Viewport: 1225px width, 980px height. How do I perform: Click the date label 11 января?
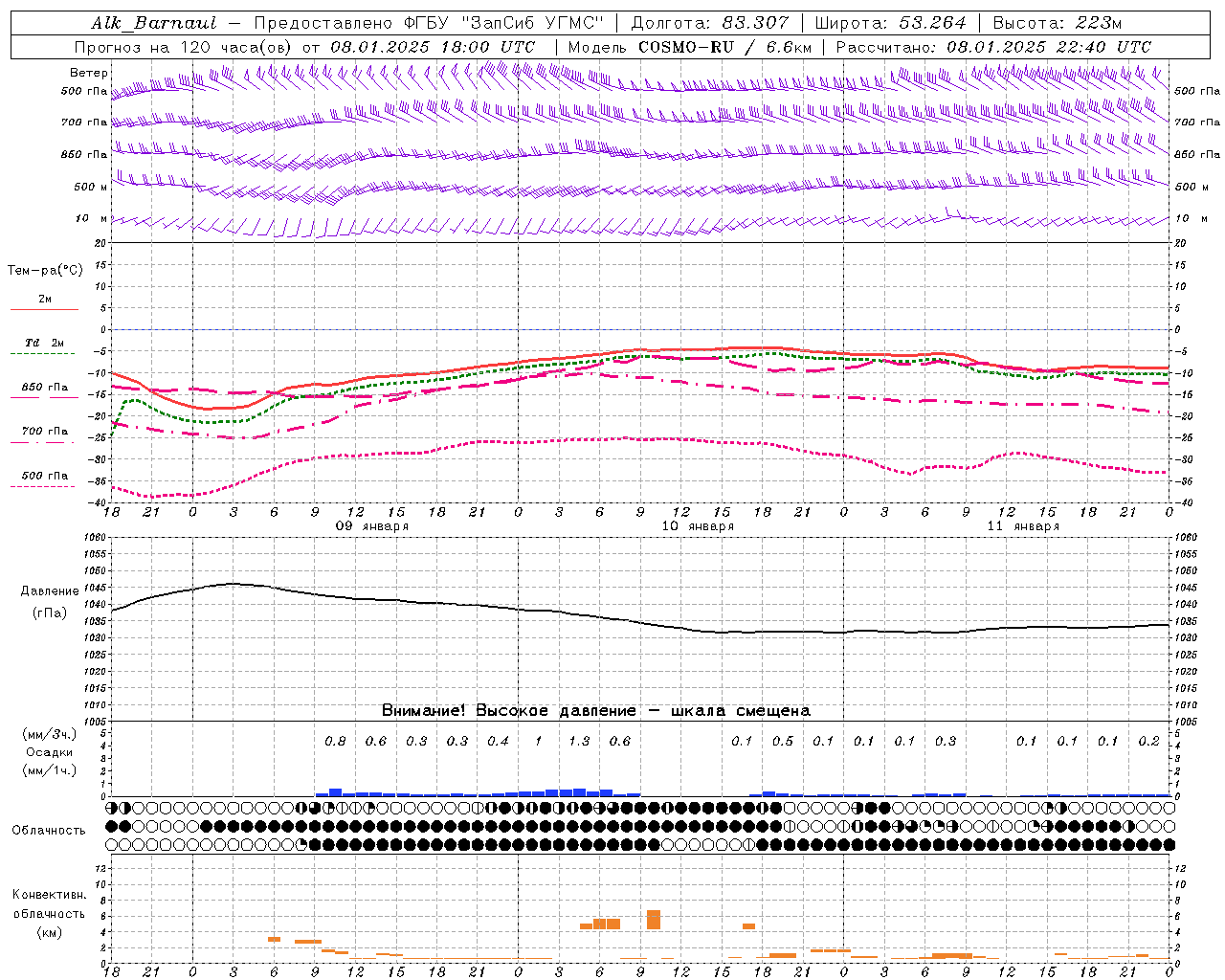1023,526
